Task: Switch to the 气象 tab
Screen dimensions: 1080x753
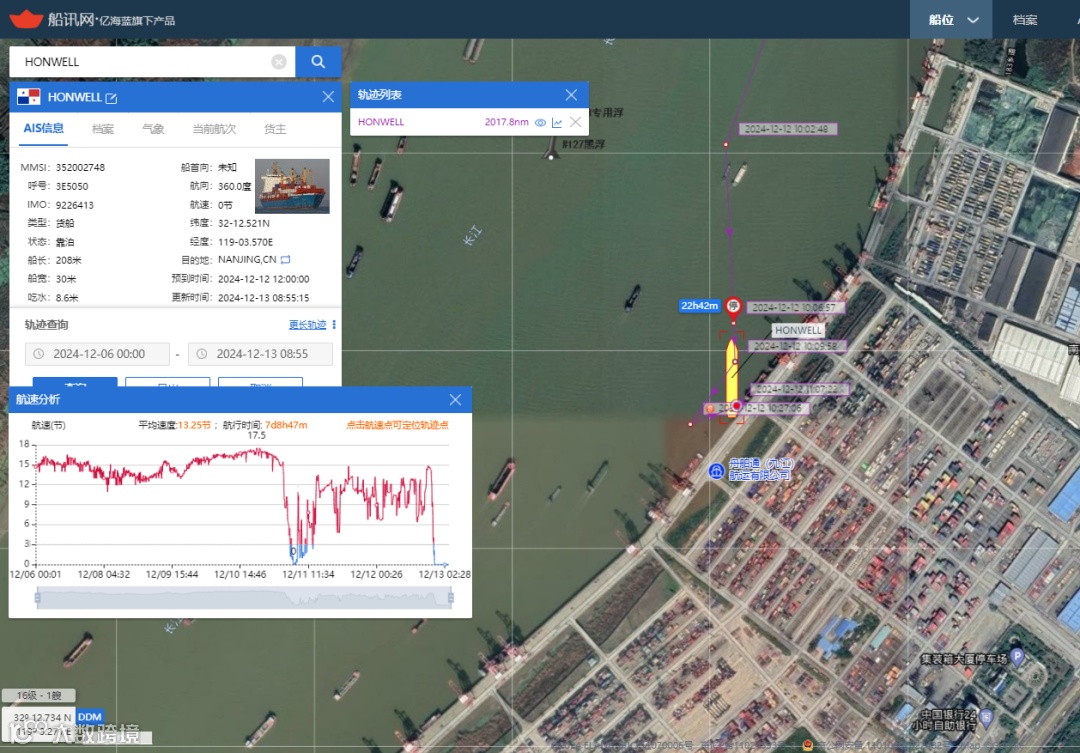Action: click(x=153, y=129)
